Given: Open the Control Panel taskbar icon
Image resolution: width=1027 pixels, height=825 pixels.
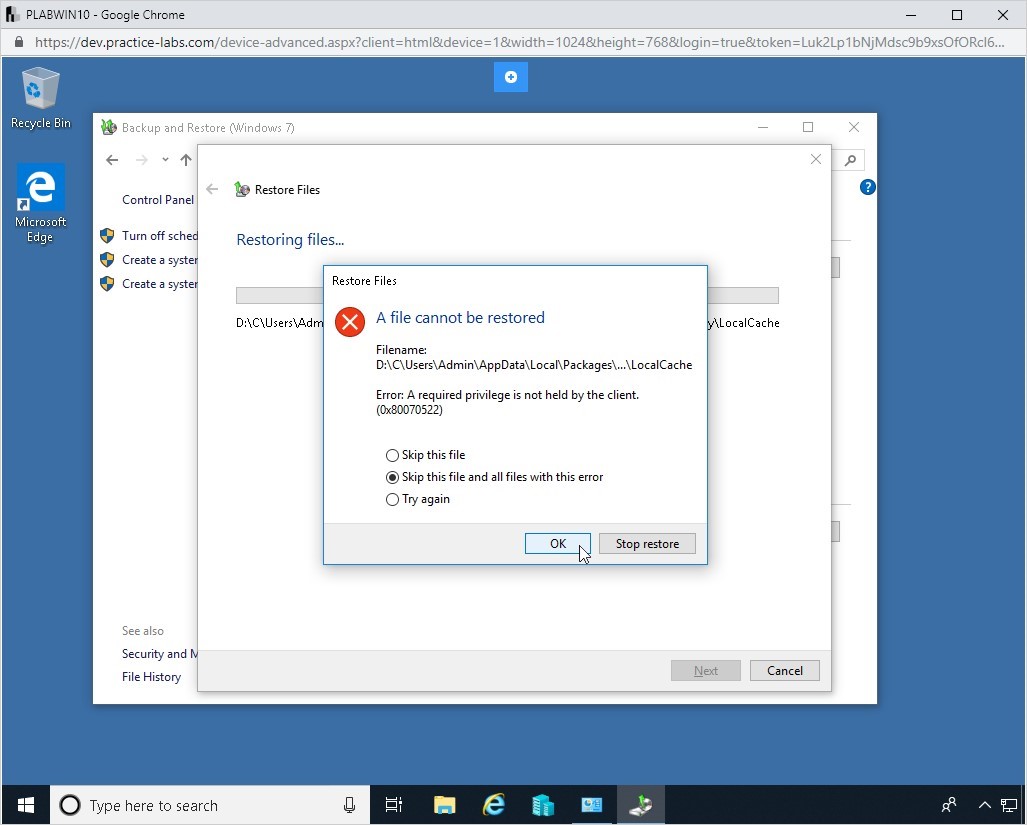Looking at the screenshot, I should (x=591, y=805).
